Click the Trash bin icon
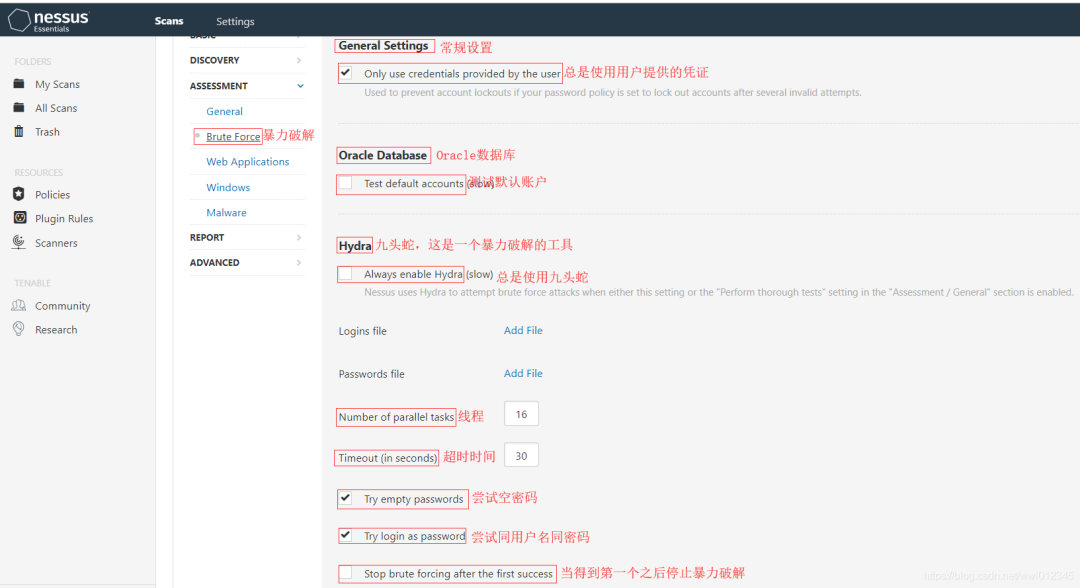Screen dimensions: 1080x588 (x=19, y=132)
